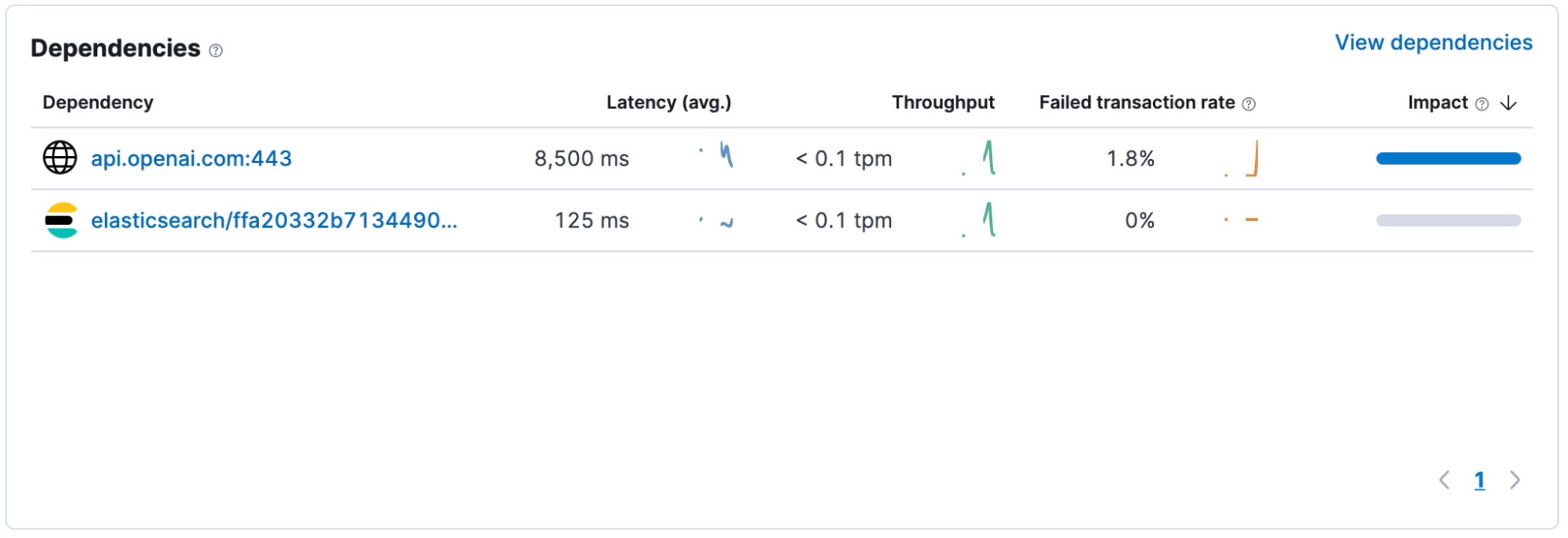Viewport: 1568px width, 538px height.
Task: Click the Failed transaction rate help icon
Action: point(1249,103)
